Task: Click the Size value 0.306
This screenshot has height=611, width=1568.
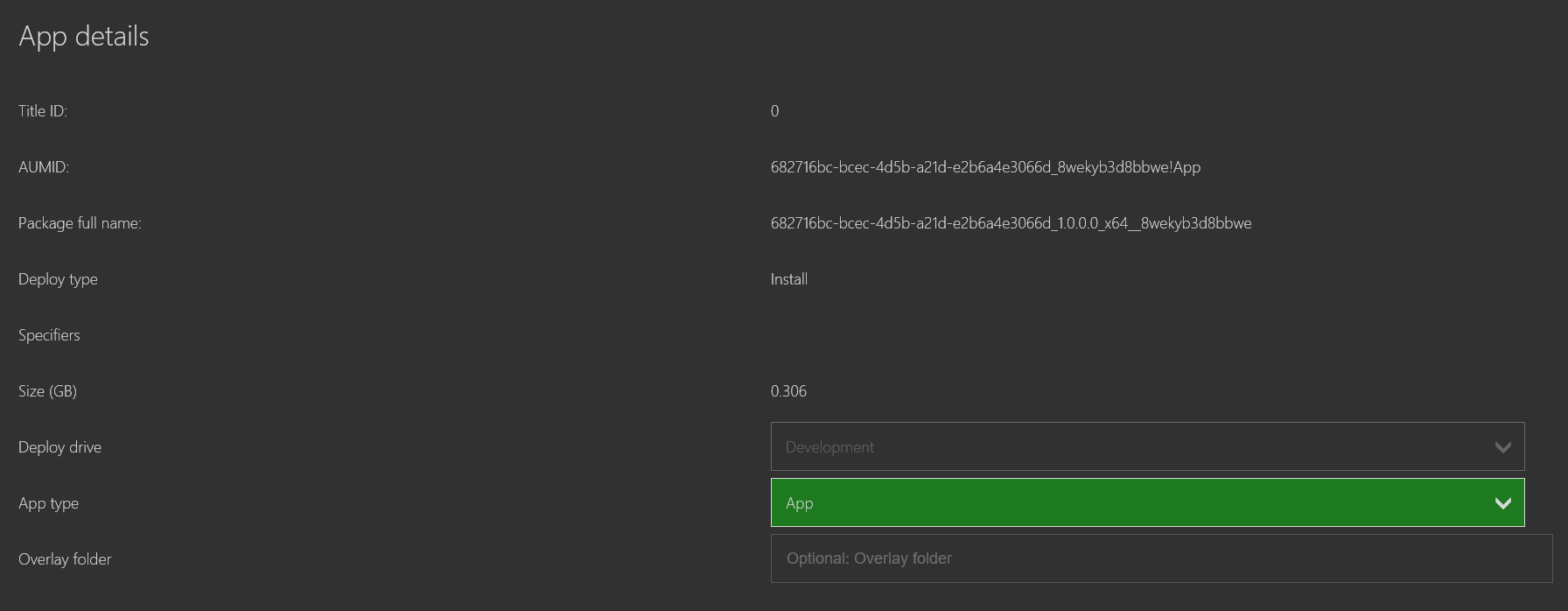Action: click(788, 391)
